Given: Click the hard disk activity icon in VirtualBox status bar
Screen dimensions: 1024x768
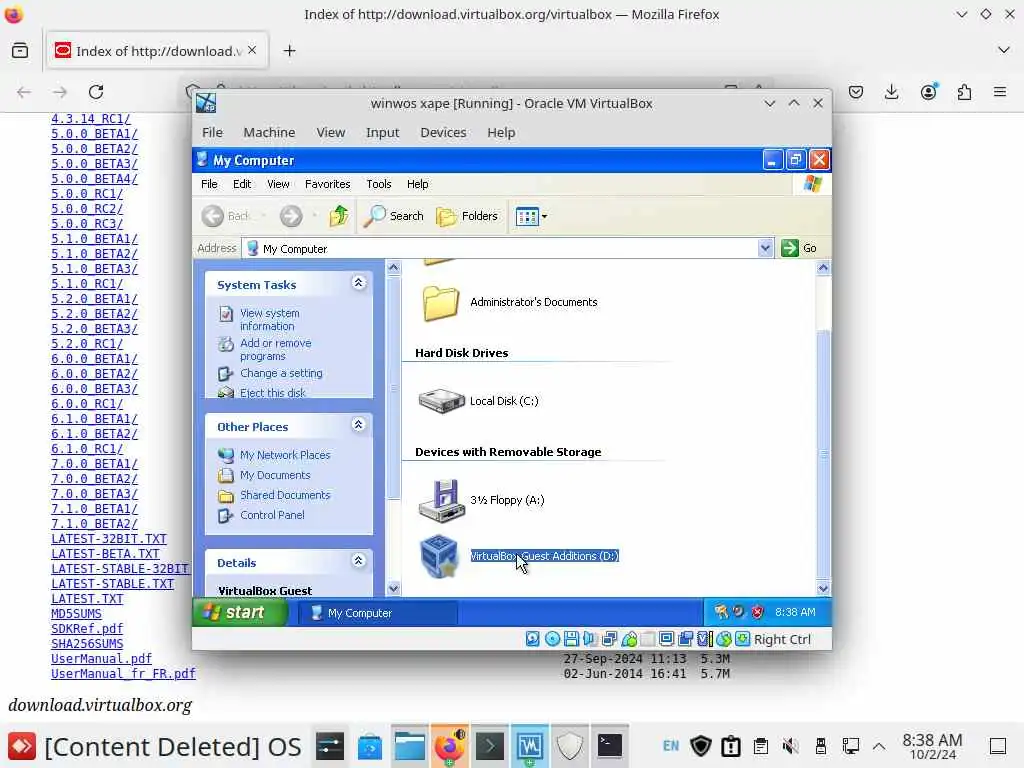Looking at the screenshot, I should click(533, 639).
